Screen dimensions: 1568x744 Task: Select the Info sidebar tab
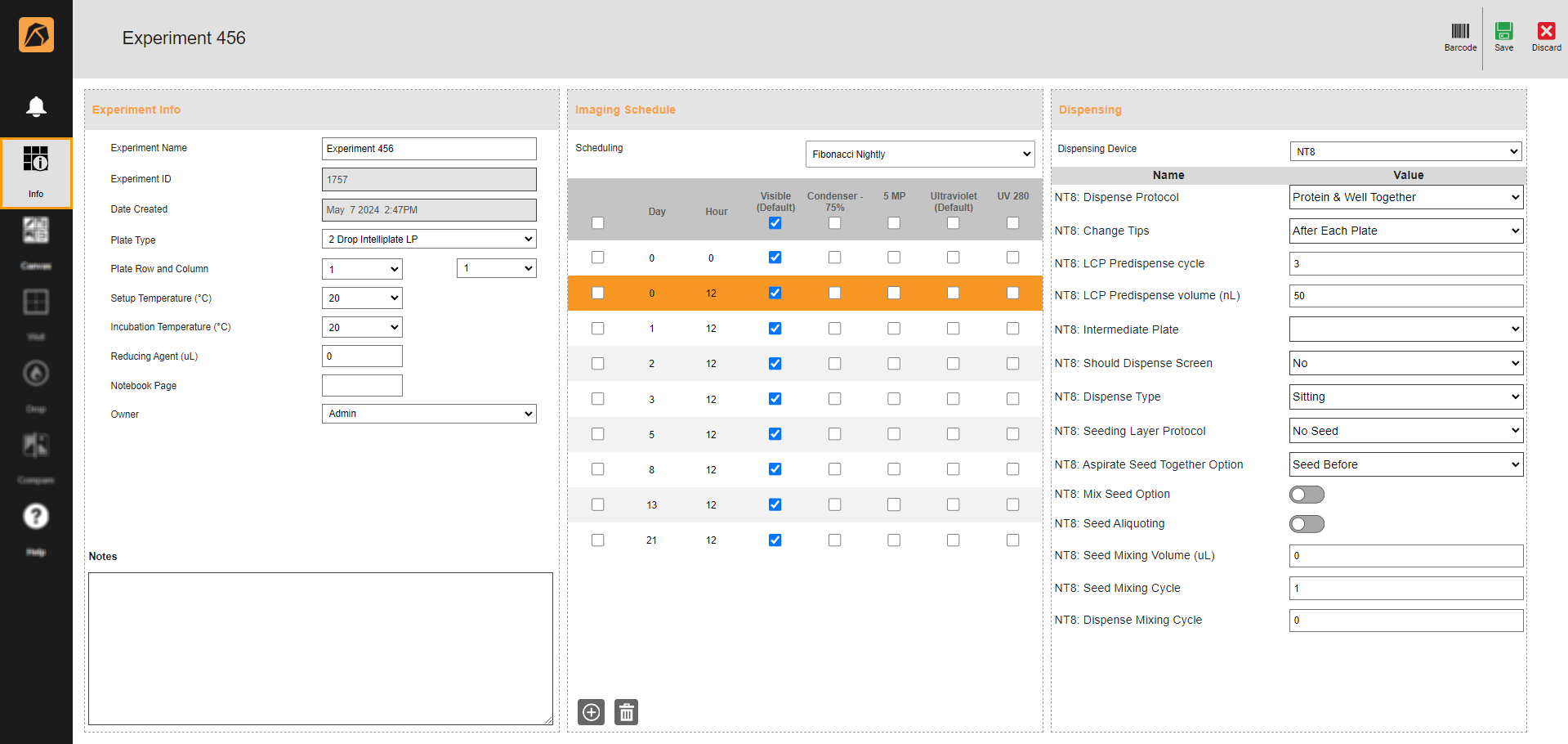point(36,172)
